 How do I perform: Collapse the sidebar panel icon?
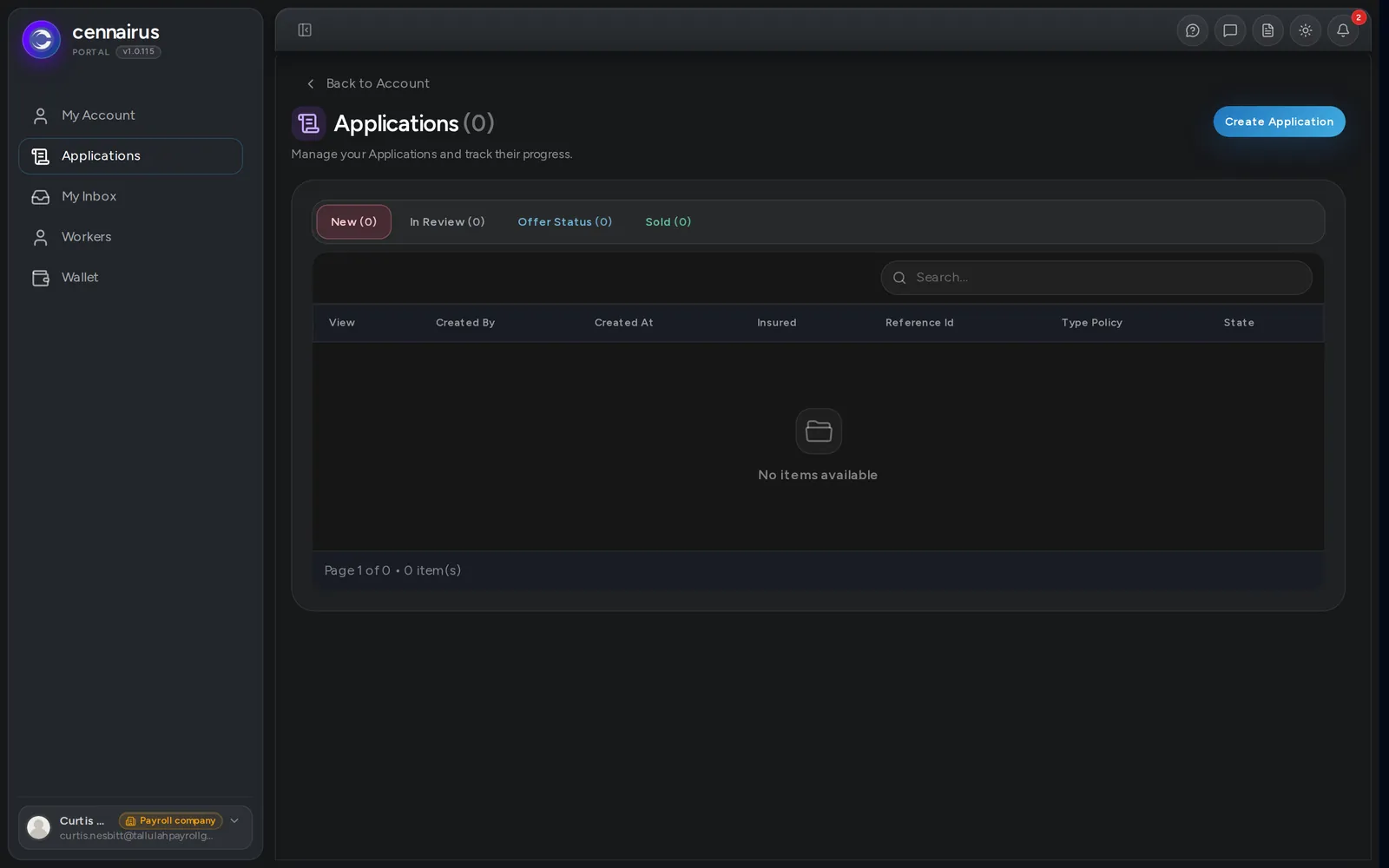coord(305,30)
